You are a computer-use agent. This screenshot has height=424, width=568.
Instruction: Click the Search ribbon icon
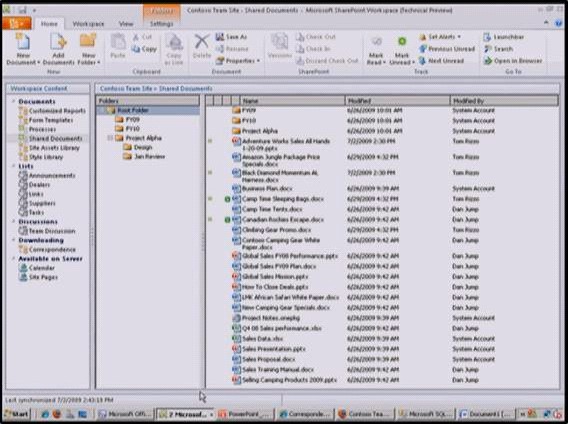488,49
